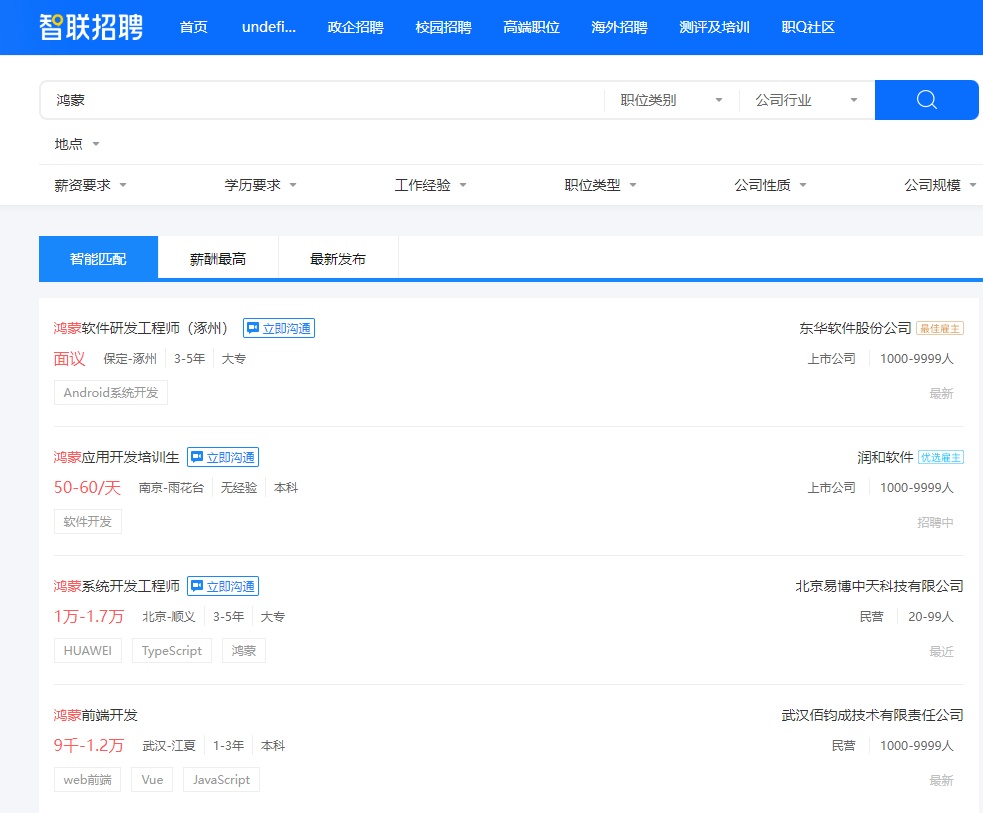Click the HUAWEI skill tag
Screen dimensions: 983x813
(88, 651)
